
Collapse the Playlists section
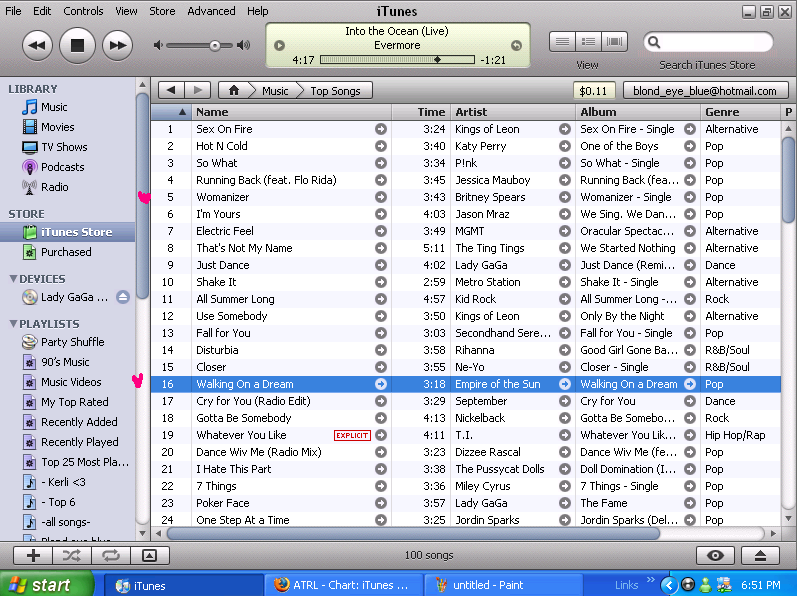(x=13, y=324)
